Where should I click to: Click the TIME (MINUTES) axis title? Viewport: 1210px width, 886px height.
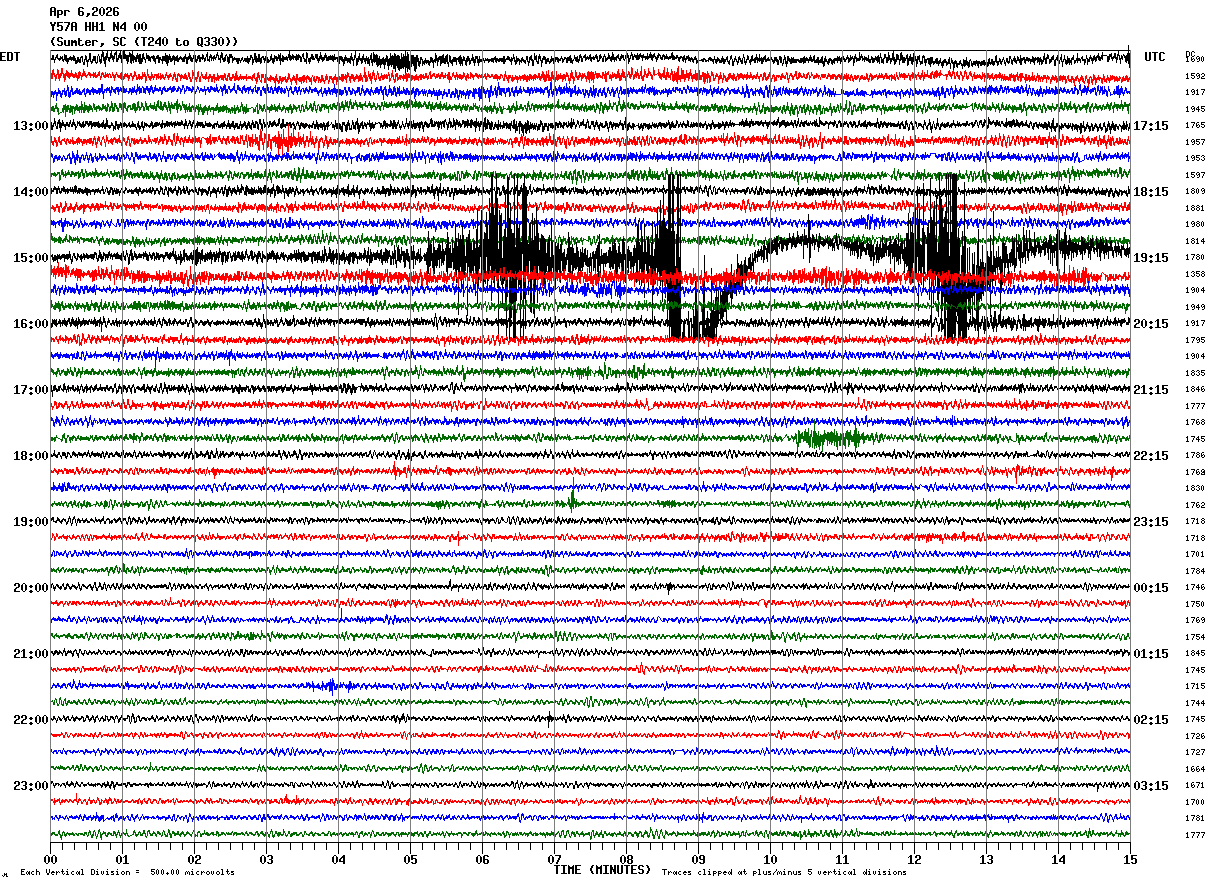coord(602,870)
